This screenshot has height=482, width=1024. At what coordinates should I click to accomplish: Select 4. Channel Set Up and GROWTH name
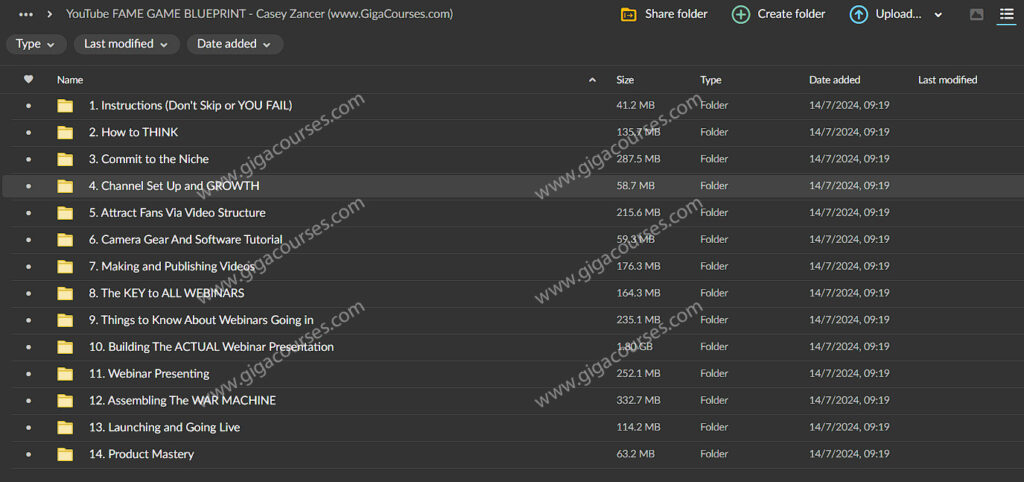click(174, 186)
